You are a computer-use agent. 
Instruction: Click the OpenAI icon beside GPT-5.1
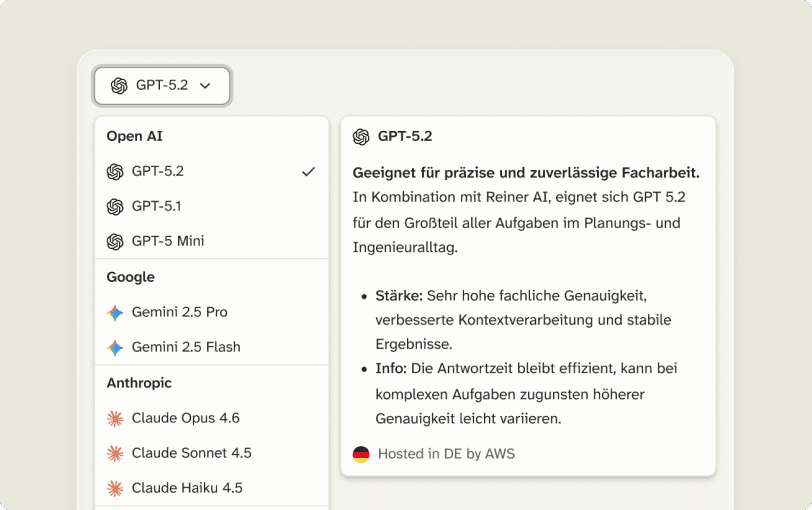[115, 206]
